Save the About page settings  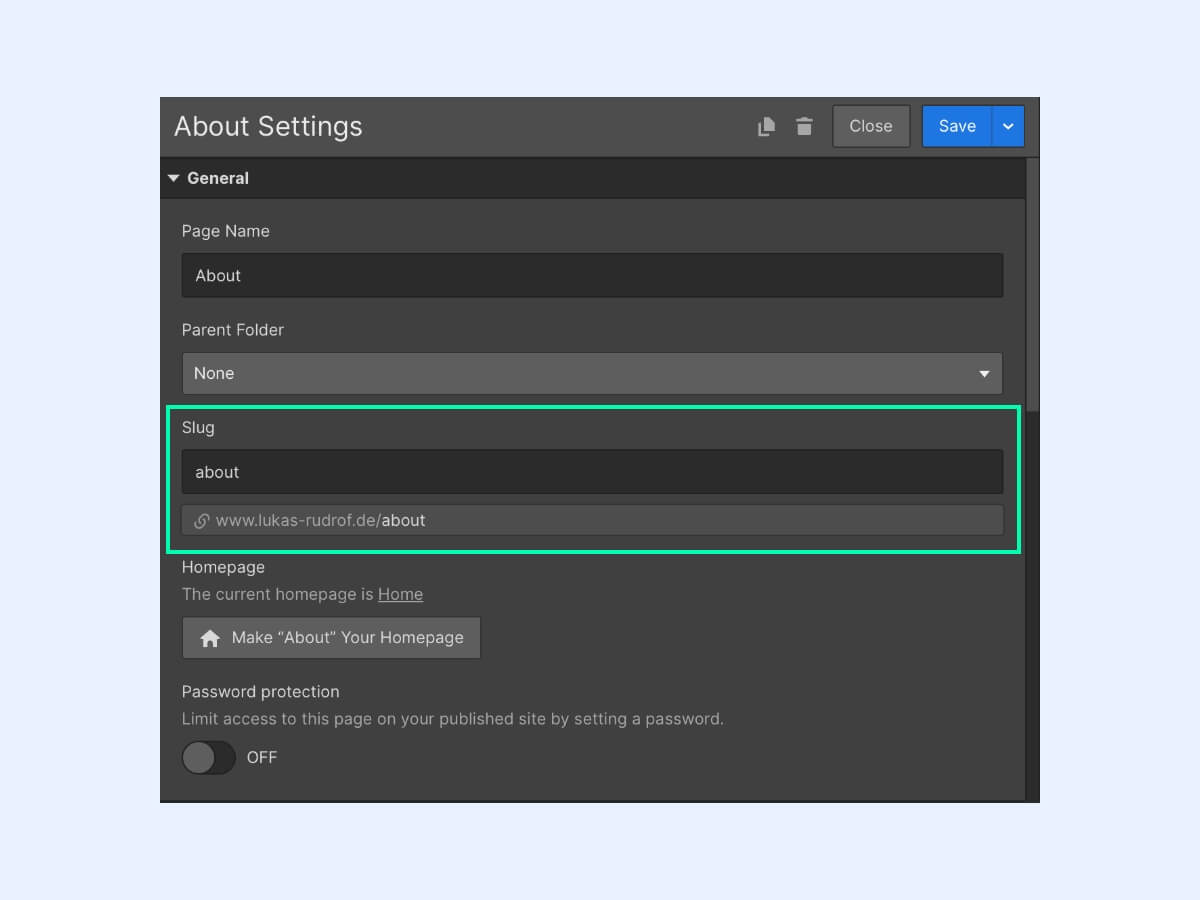click(957, 126)
